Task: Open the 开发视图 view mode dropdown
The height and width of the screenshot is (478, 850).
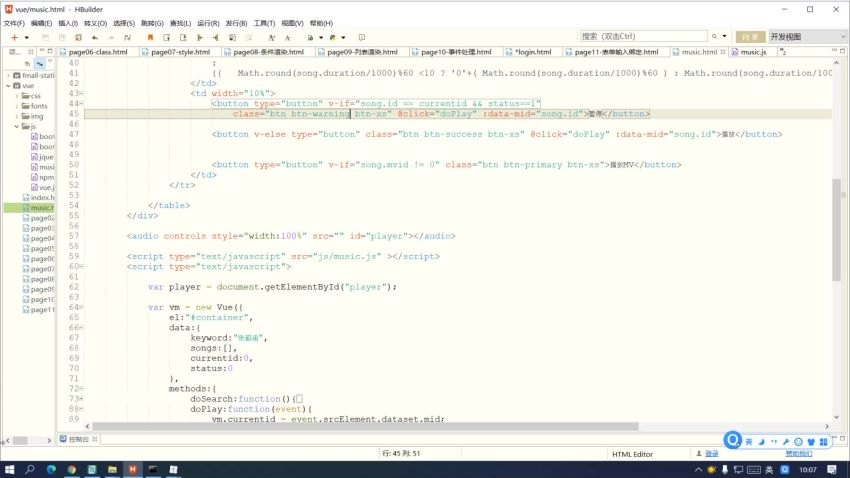Action: coord(807,36)
